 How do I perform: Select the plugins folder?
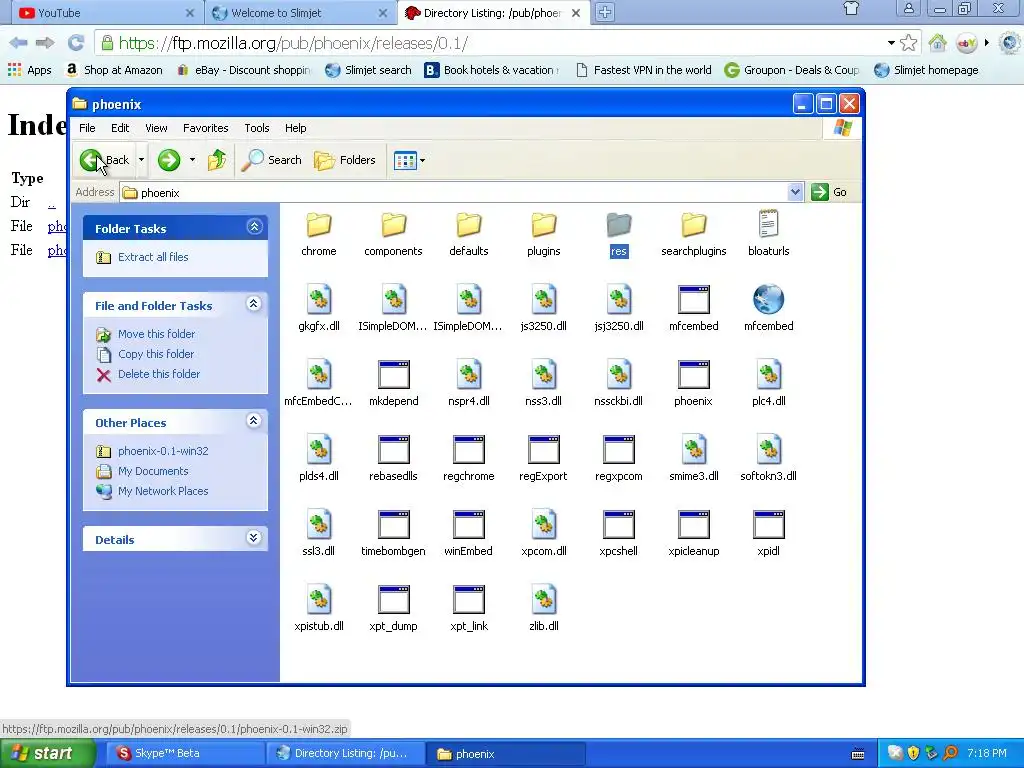point(543,234)
